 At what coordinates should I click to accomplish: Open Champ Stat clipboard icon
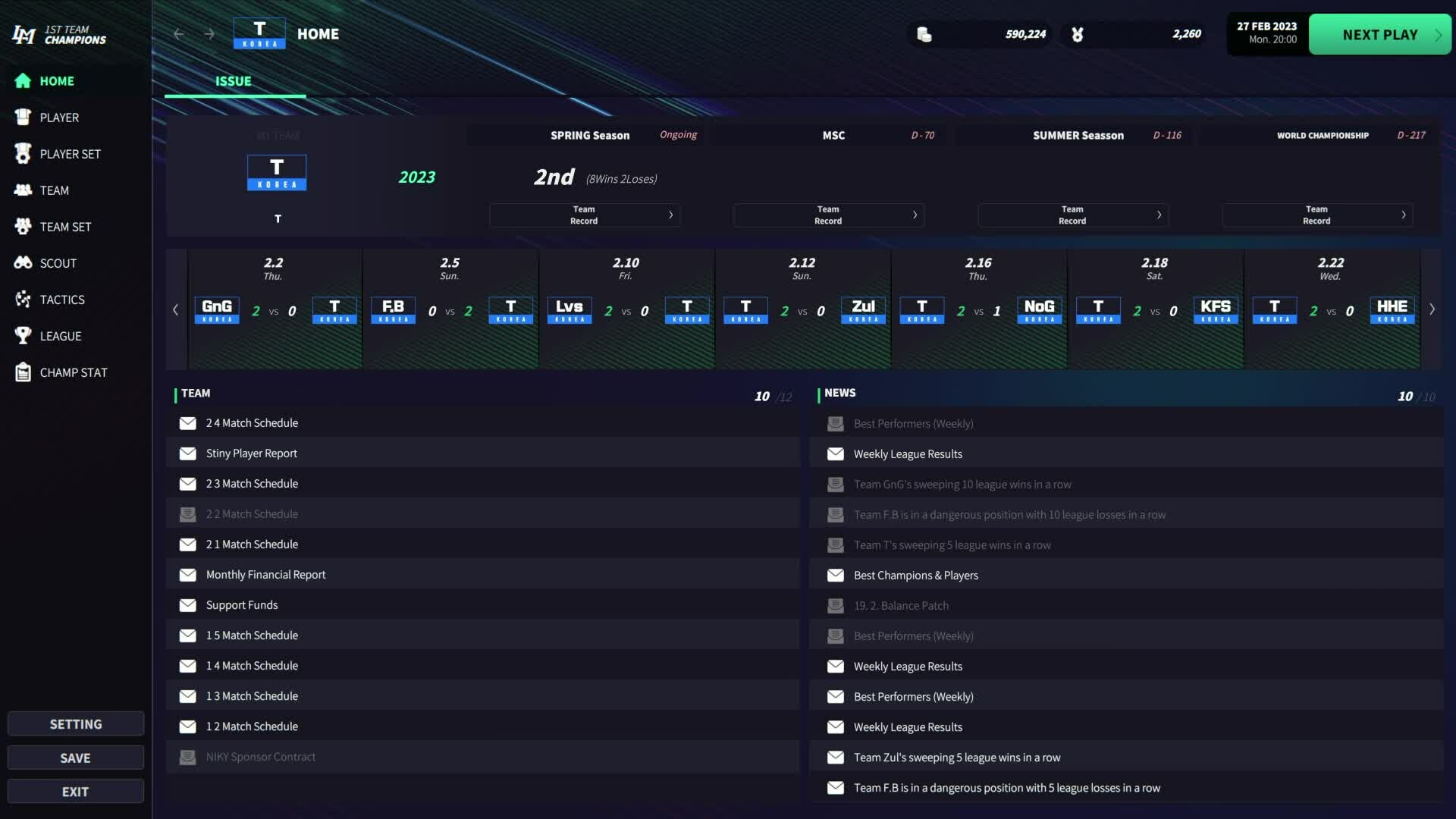point(23,372)
